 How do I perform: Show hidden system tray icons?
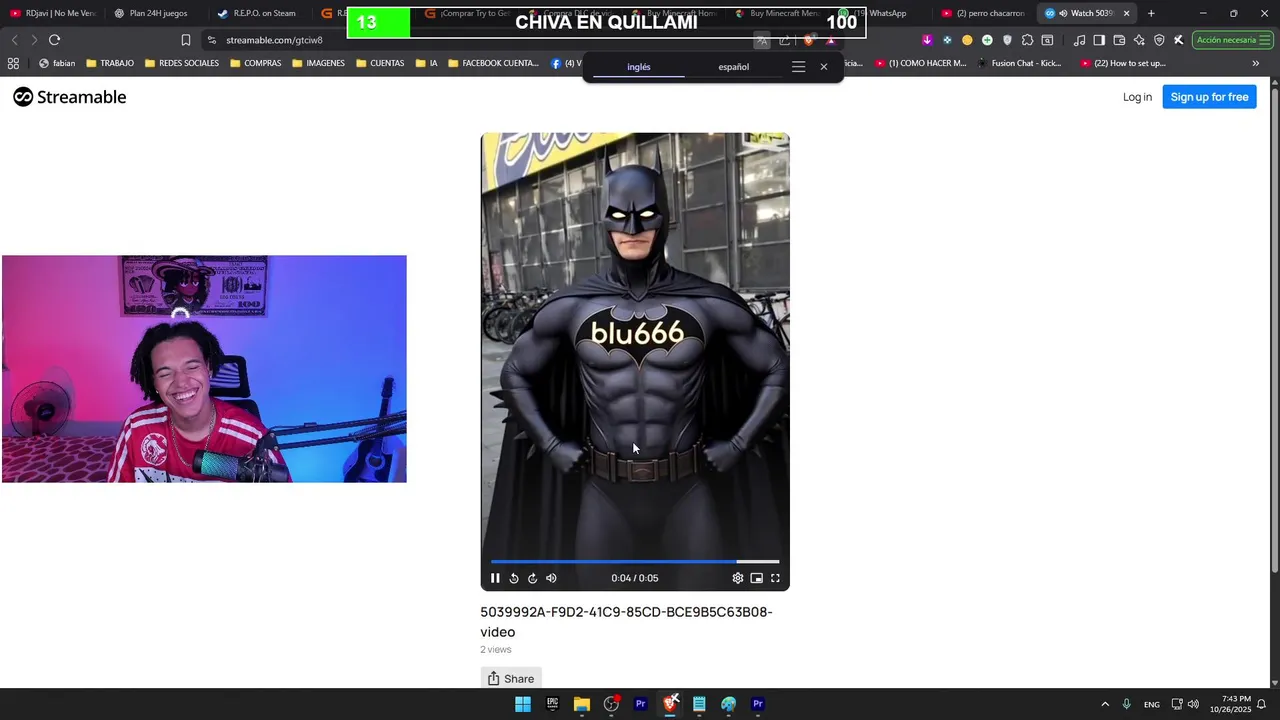1105,704
